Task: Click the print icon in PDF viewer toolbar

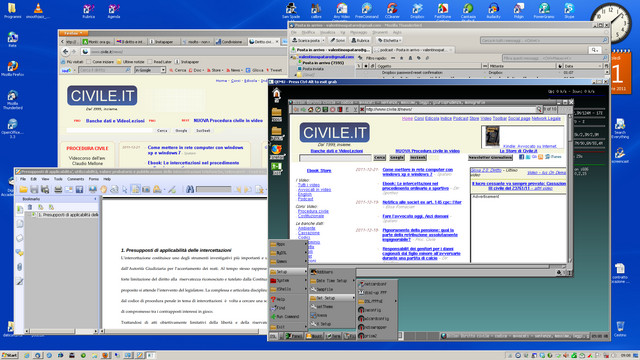Action: coord(58,189)
